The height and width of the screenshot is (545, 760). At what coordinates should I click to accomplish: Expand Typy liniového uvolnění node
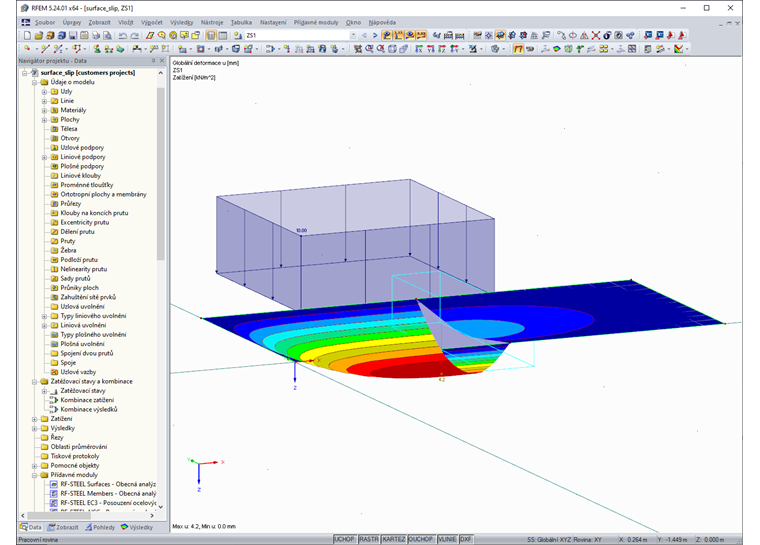coord(44,316)
